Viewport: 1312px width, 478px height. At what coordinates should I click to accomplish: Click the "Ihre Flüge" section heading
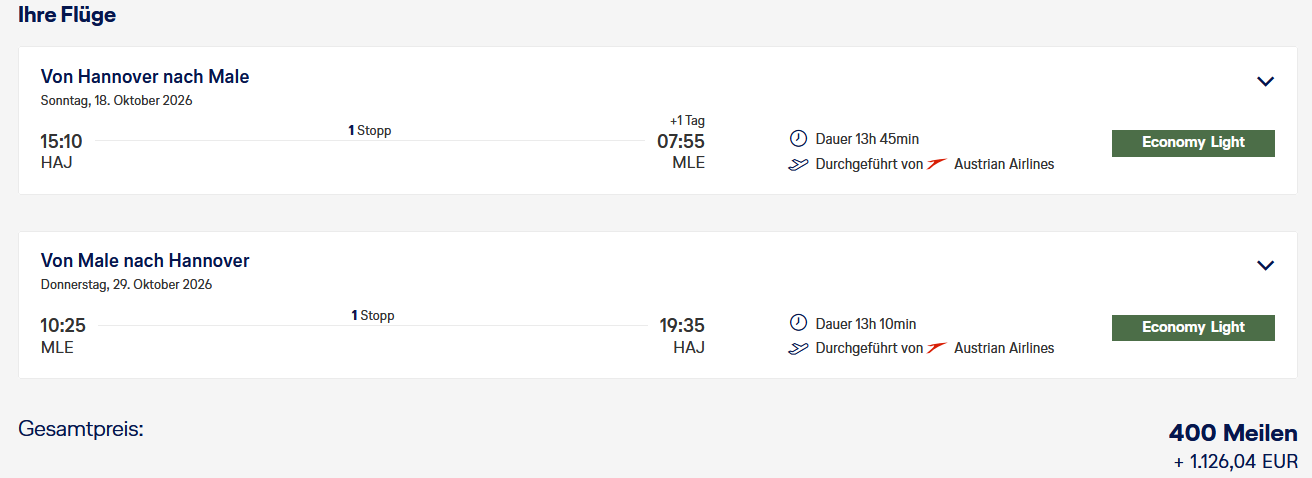(x=67, y=15)
